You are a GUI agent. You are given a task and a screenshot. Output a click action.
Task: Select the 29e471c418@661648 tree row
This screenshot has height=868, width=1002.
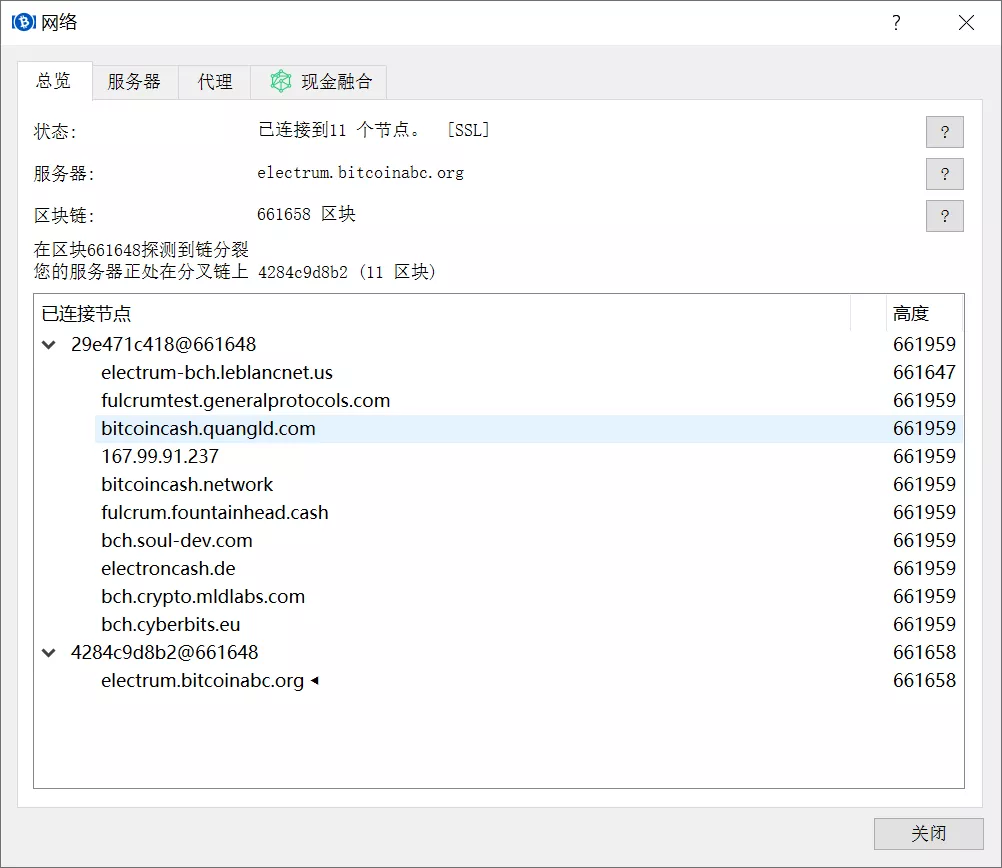click(498, 345)
